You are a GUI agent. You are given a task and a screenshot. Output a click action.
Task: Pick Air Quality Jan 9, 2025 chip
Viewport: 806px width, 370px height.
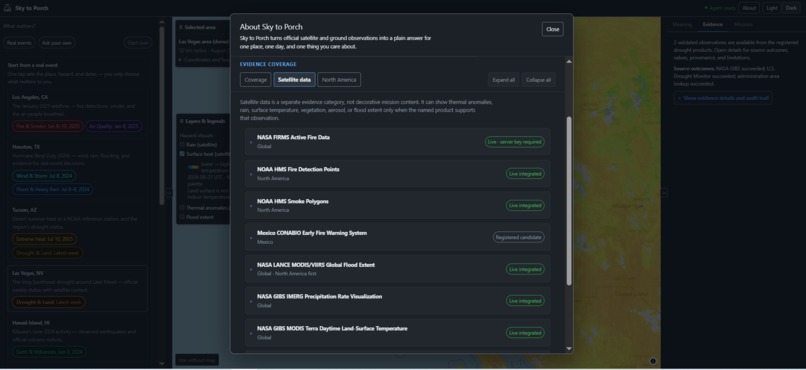[x=114, y=126]
